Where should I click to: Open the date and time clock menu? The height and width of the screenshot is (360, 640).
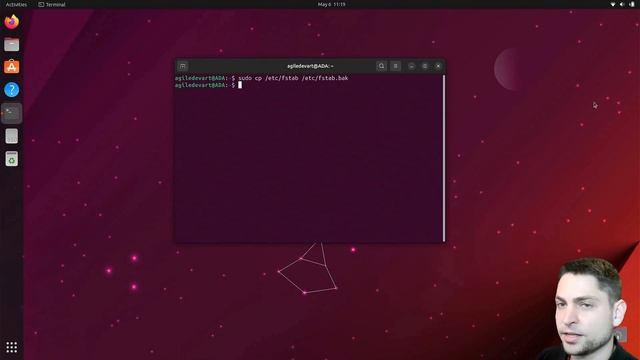coord(331,4)
